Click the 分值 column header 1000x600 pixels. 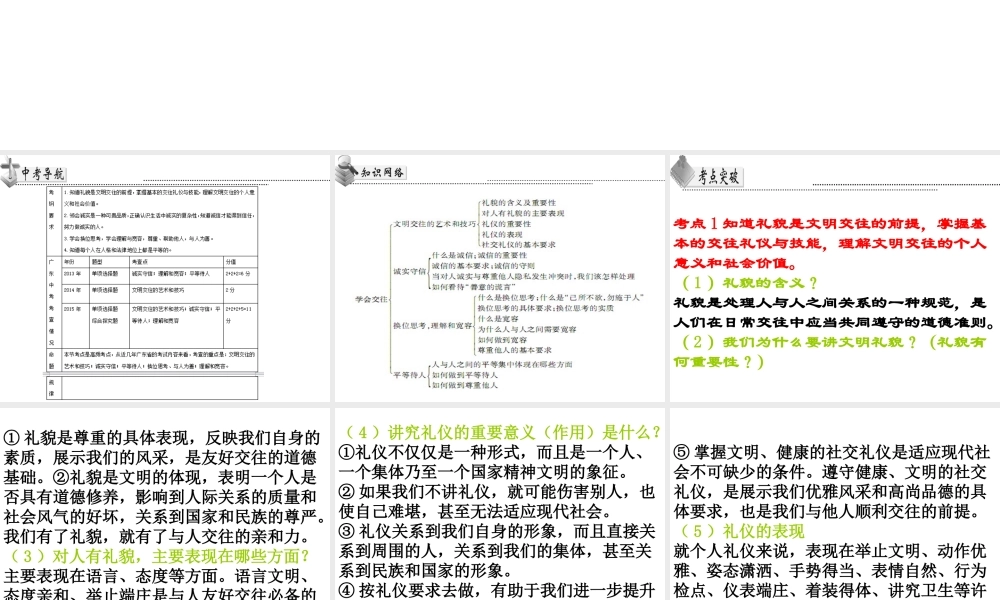point(240,262)
